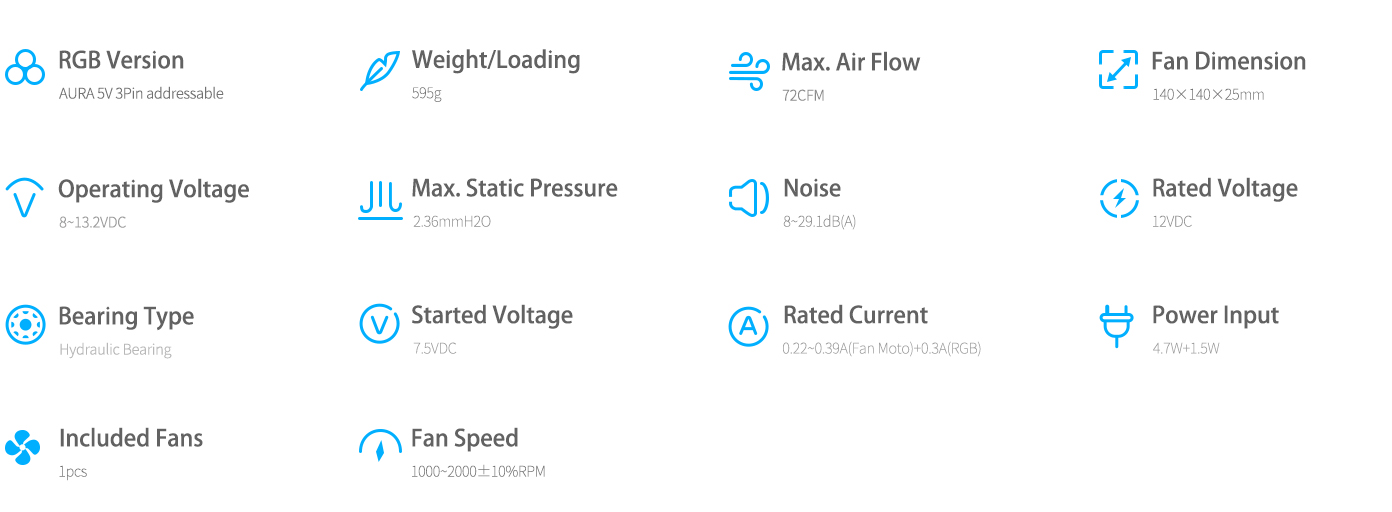
Task: Click the Hydraulic Bearing value text
Action: pyautogui.click(x=115, y=350)
